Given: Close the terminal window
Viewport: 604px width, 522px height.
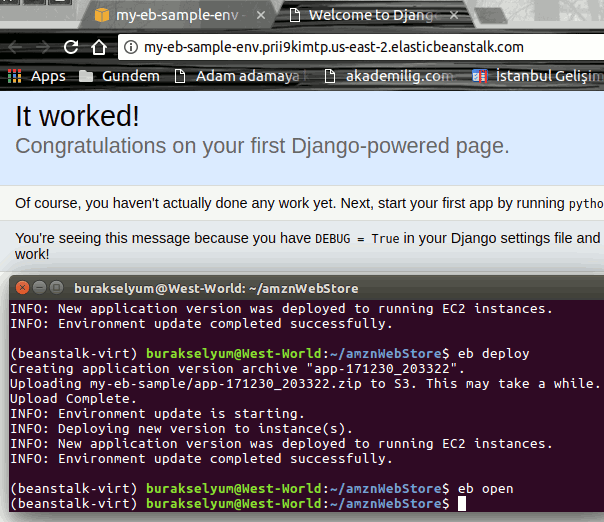Looking at the screenshot, I should (22, 286).
